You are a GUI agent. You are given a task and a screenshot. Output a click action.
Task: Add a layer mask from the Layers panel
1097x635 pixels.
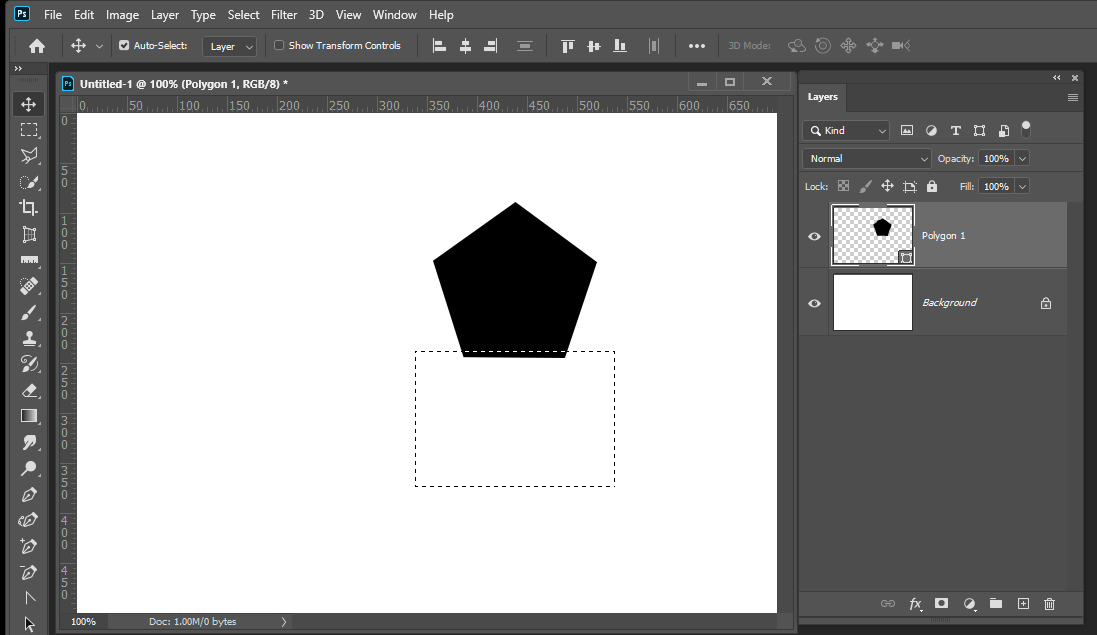(941, 604)
